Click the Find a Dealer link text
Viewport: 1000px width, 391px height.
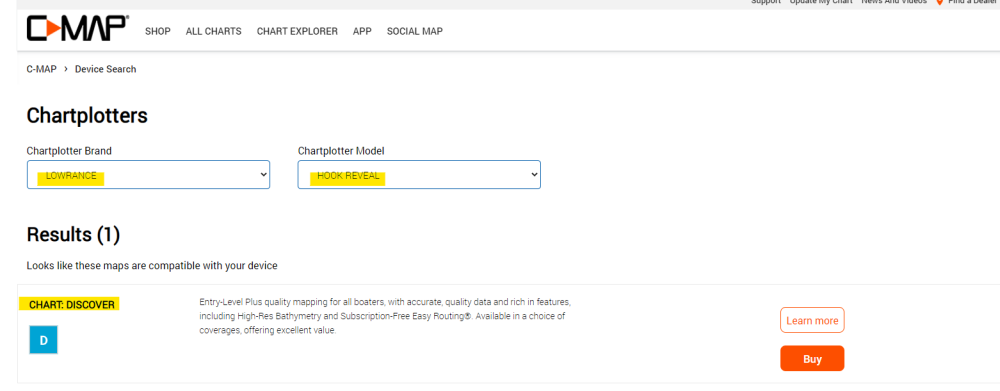coord(973,3)
